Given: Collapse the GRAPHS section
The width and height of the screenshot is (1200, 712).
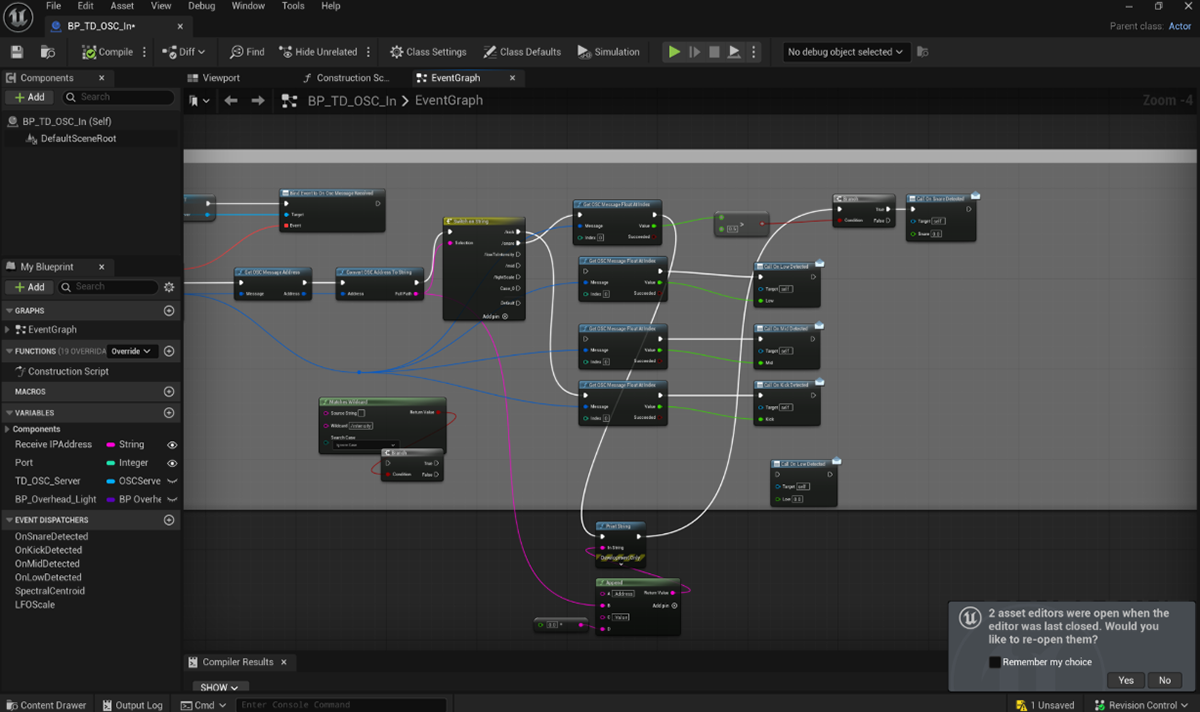Looking at the screenshot, I should [x=9, y=311].
